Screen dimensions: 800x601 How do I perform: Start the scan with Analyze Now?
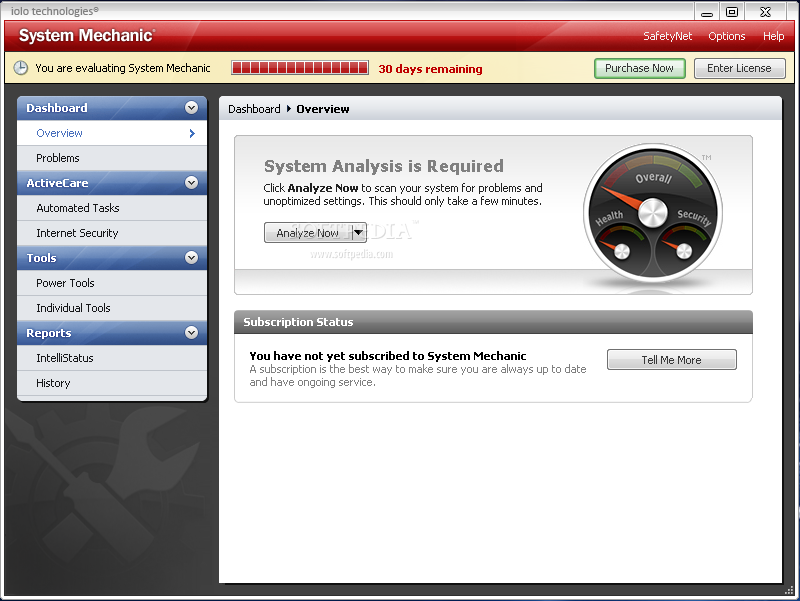coord(308,233)
